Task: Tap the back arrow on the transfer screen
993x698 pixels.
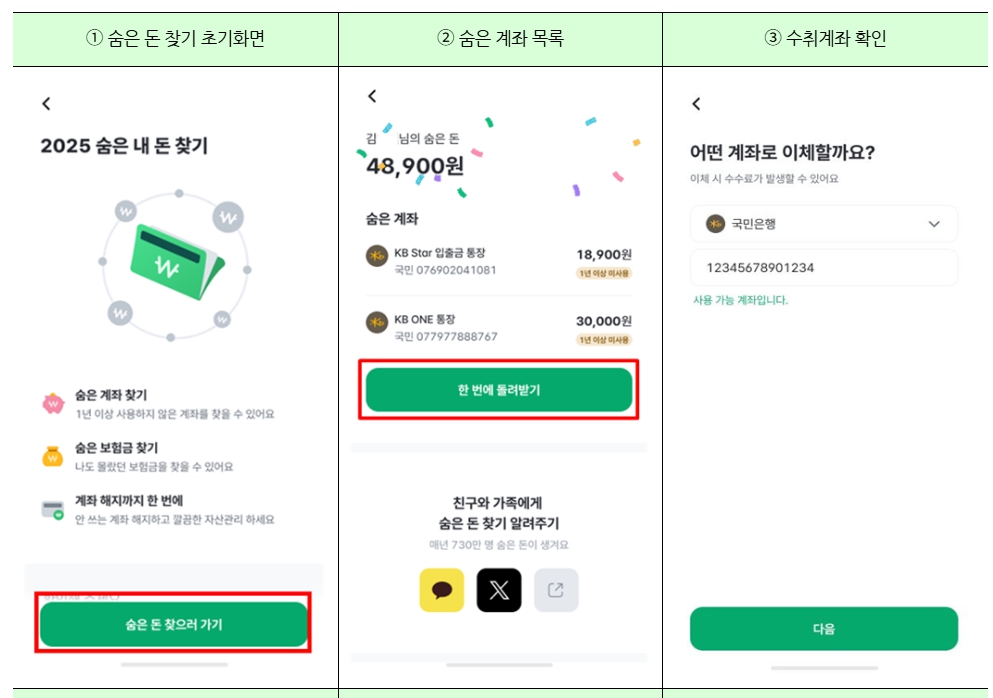Action: 696,102
